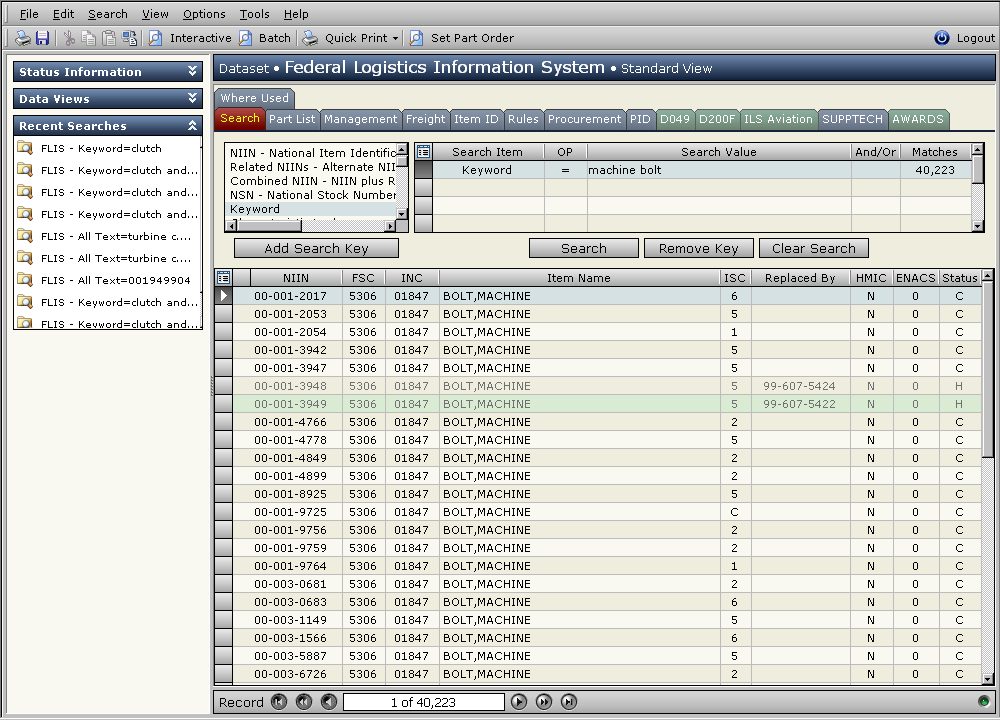Switch to the Procurement tab

[x=584, y=118]
